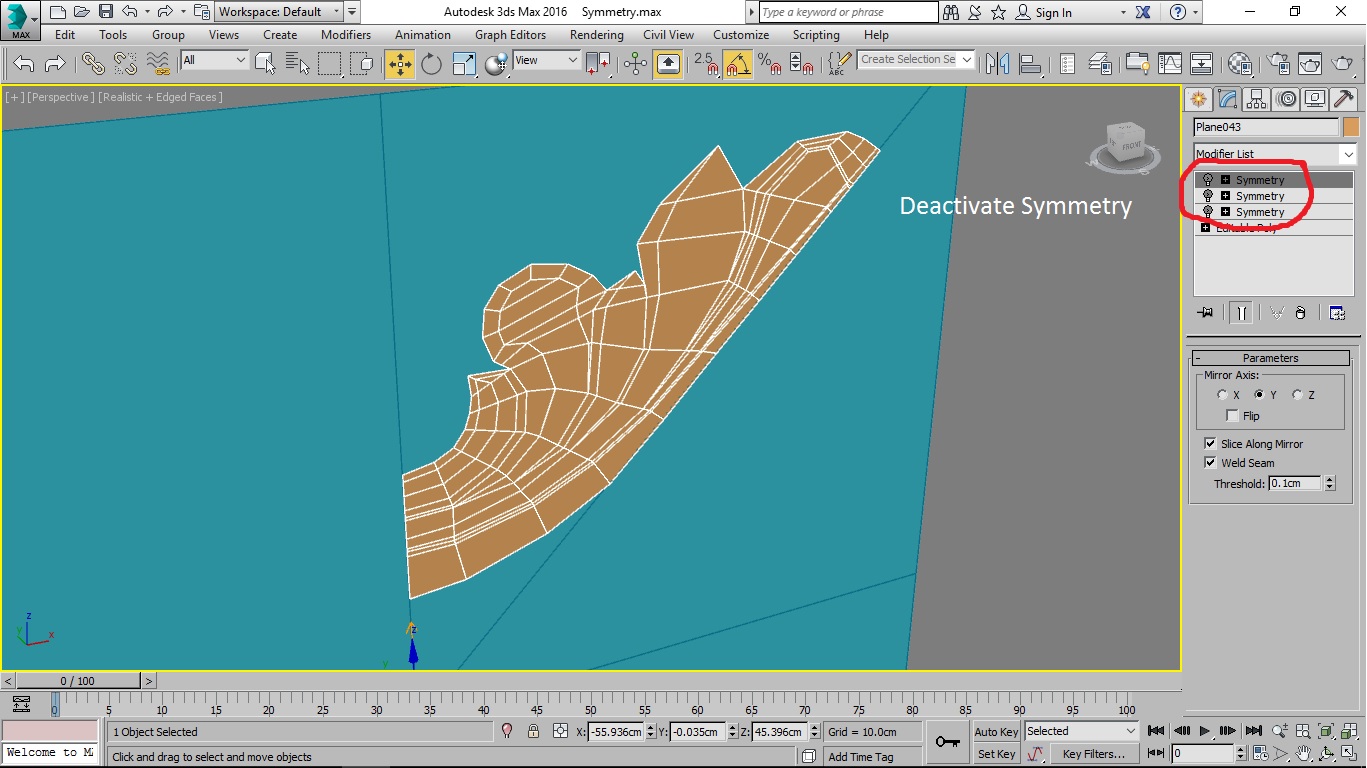The image size is (1367, 768).
Task: Expand the Editable Poly stack entry
Action: pyautogui.click(x=1205, y=228)
